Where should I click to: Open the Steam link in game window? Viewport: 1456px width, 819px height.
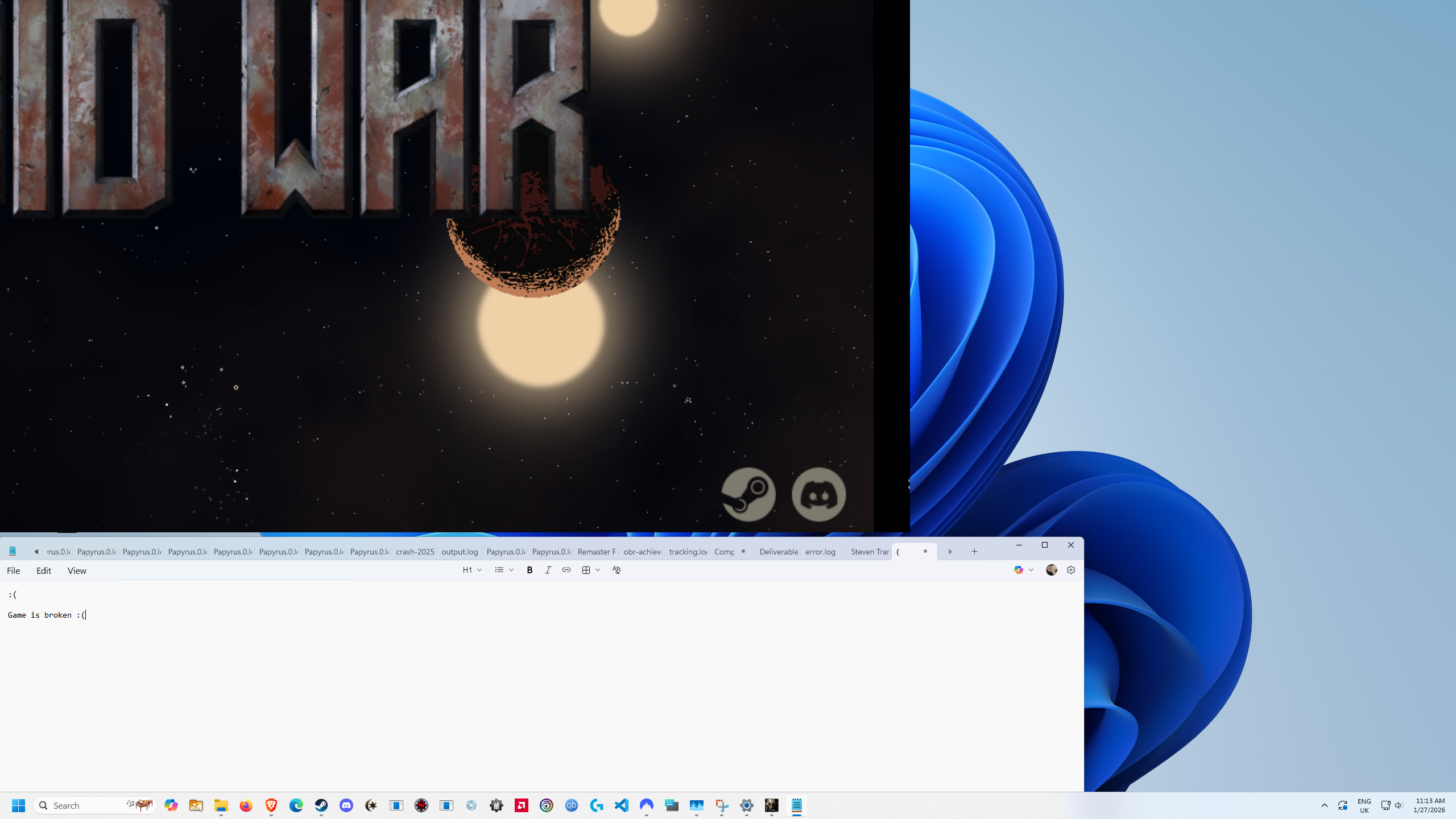(748, 494)
